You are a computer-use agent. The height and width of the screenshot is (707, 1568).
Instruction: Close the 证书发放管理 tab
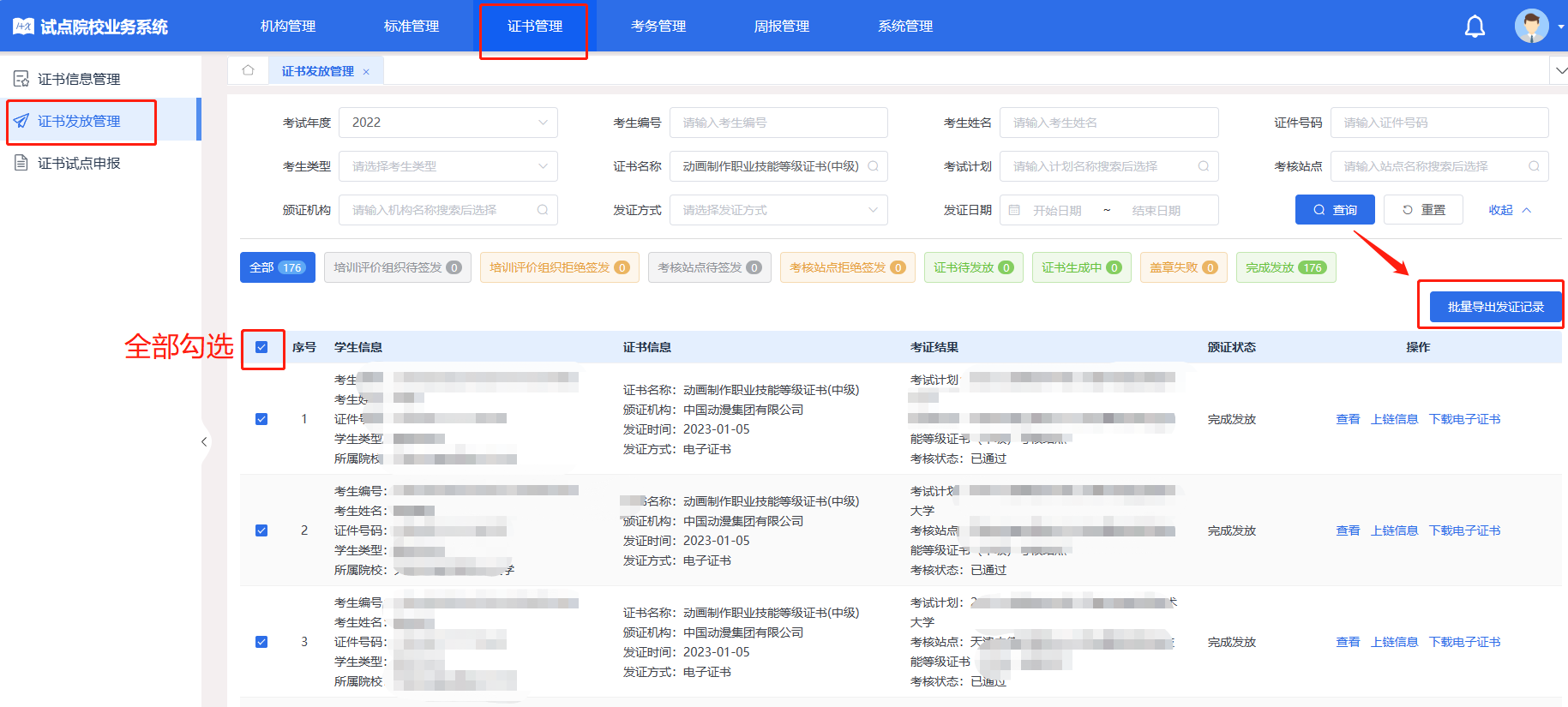[x=366, y=72]
